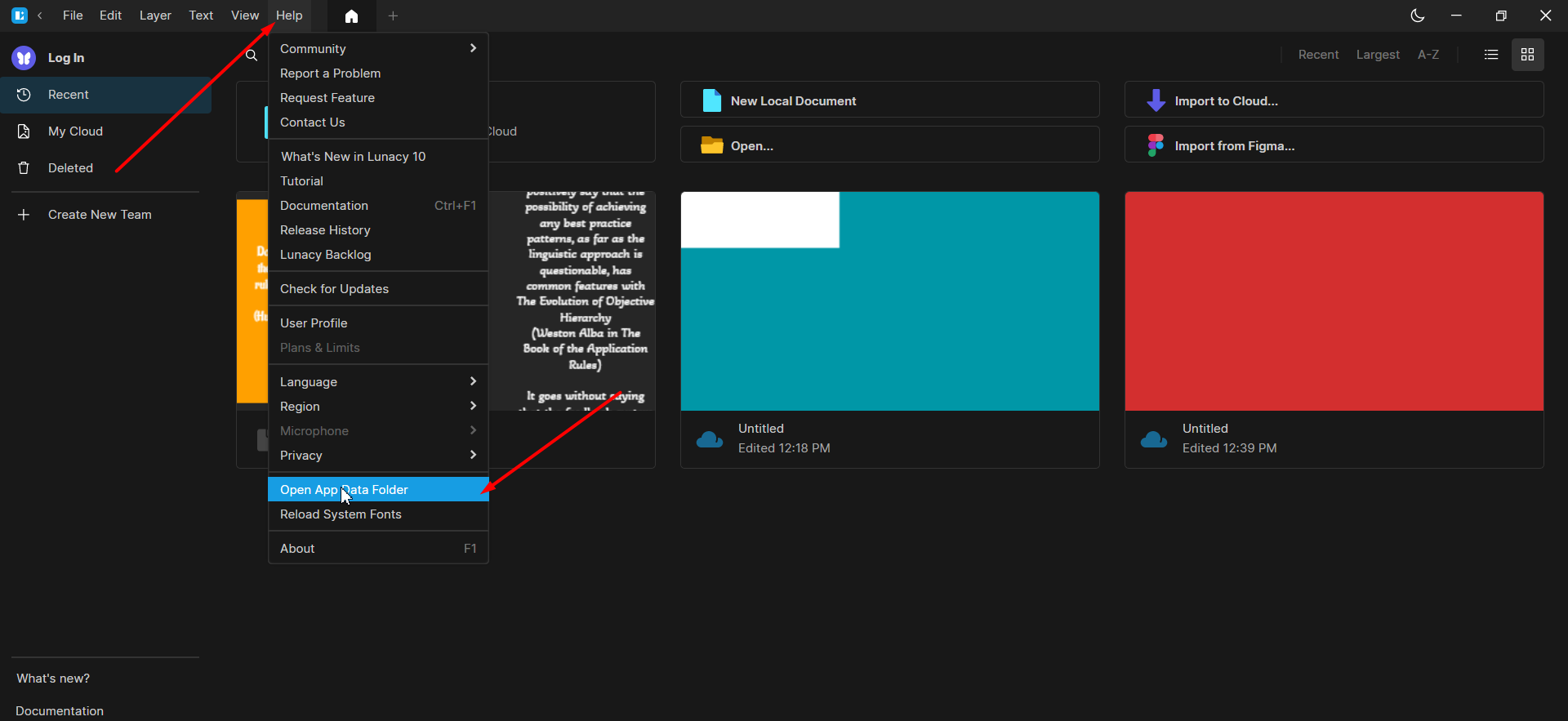Sort documents by Largest

click(1378, 55)
